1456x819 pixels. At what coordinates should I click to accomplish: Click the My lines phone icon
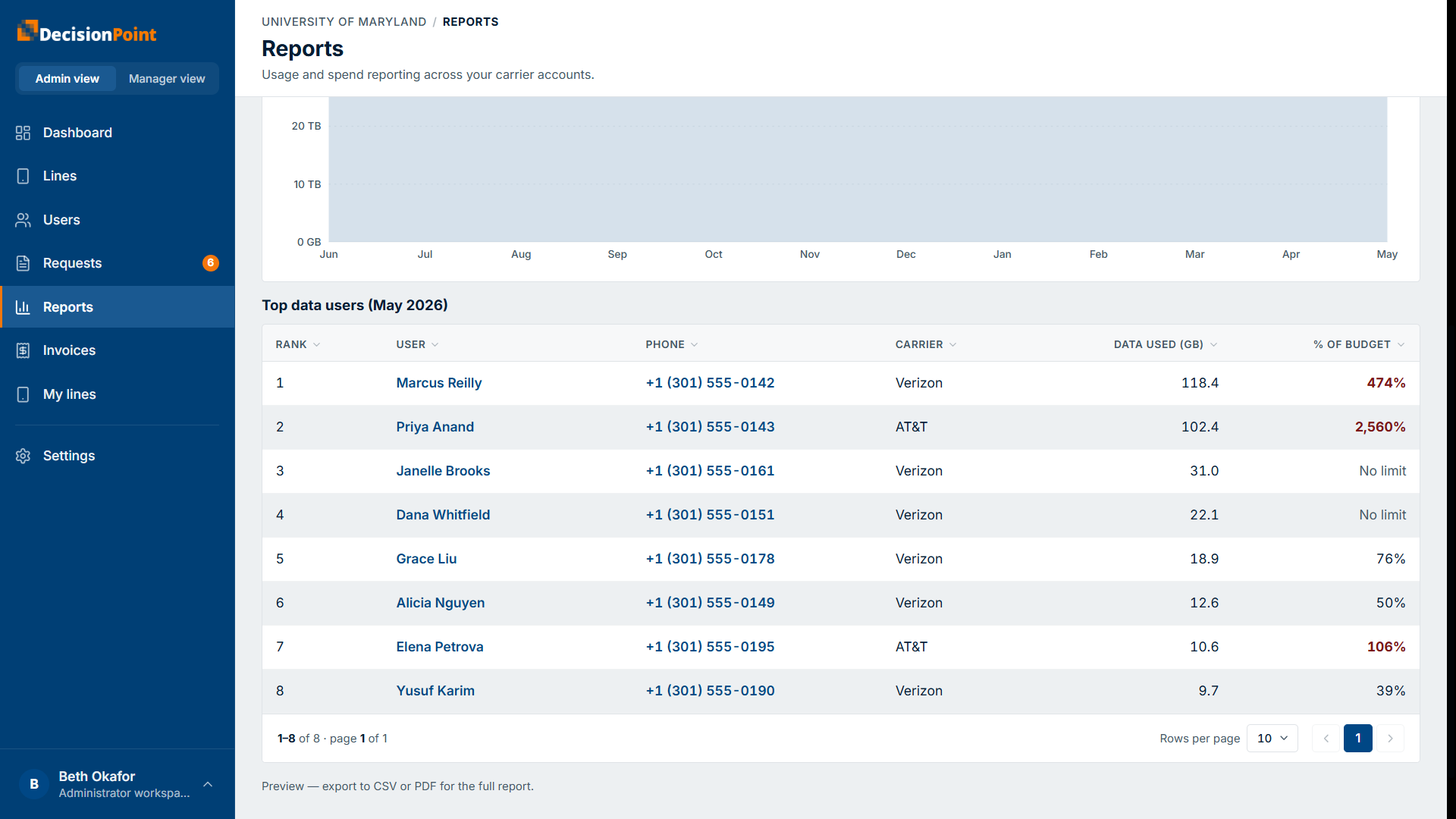pyautogui.click(x=23, y=394)
